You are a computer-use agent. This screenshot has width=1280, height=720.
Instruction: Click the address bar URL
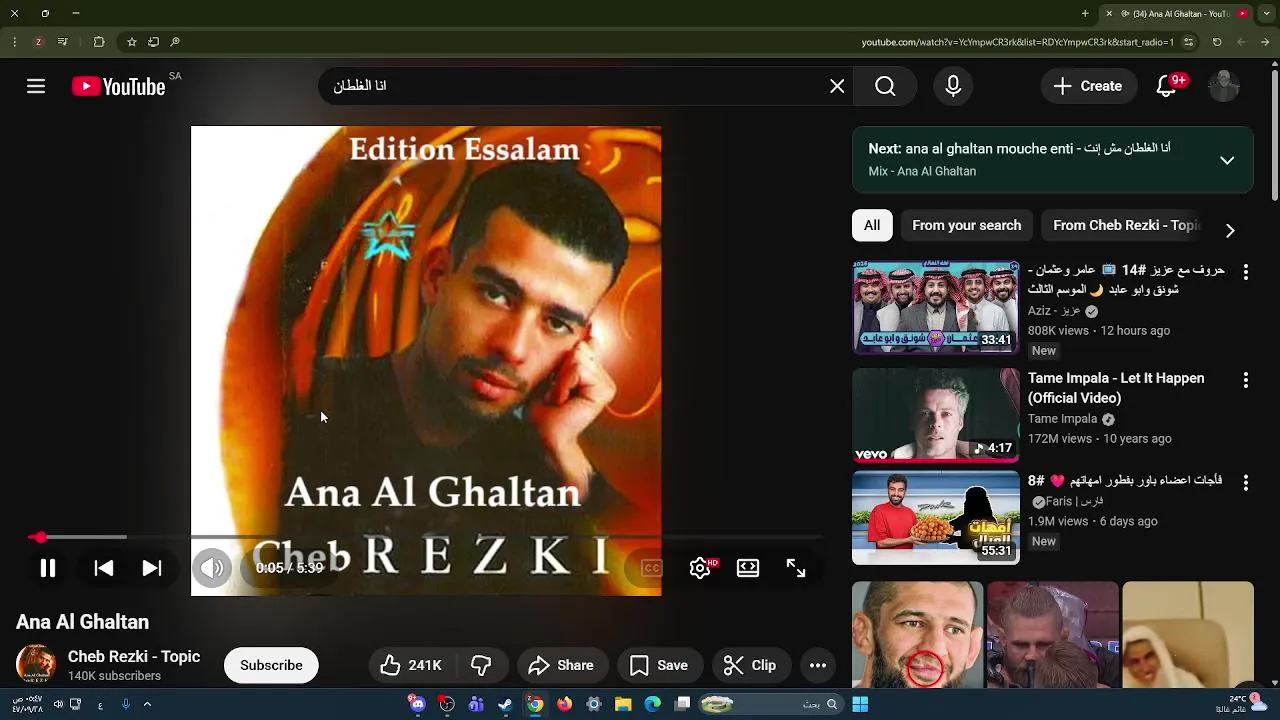pyautogui.click(x=1017, y=42)
